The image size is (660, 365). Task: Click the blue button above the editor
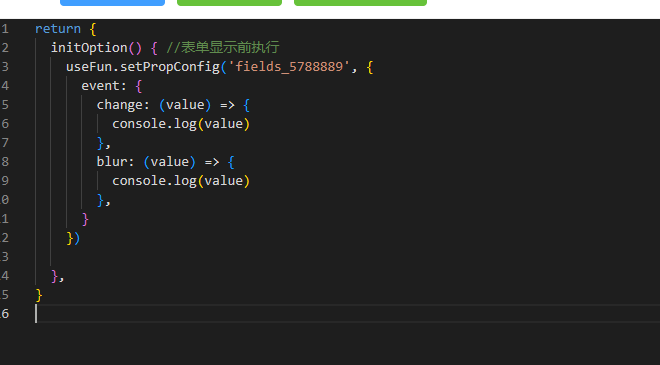click(x=112, y=3)
